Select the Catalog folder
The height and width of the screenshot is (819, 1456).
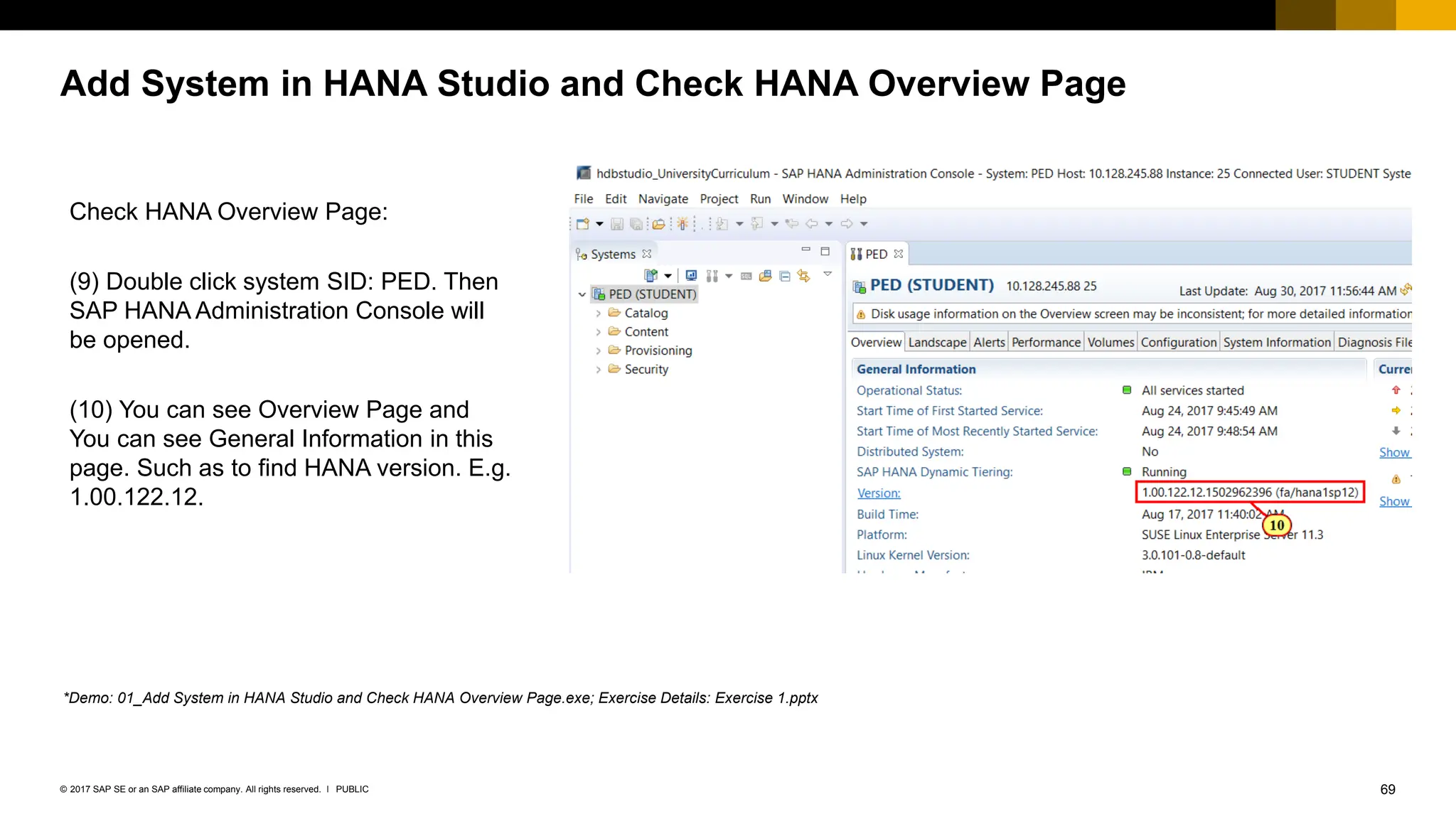coord(638,313)
